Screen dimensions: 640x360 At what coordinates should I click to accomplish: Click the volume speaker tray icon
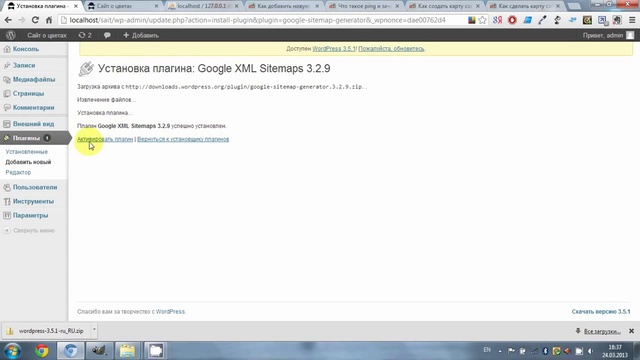590,351
